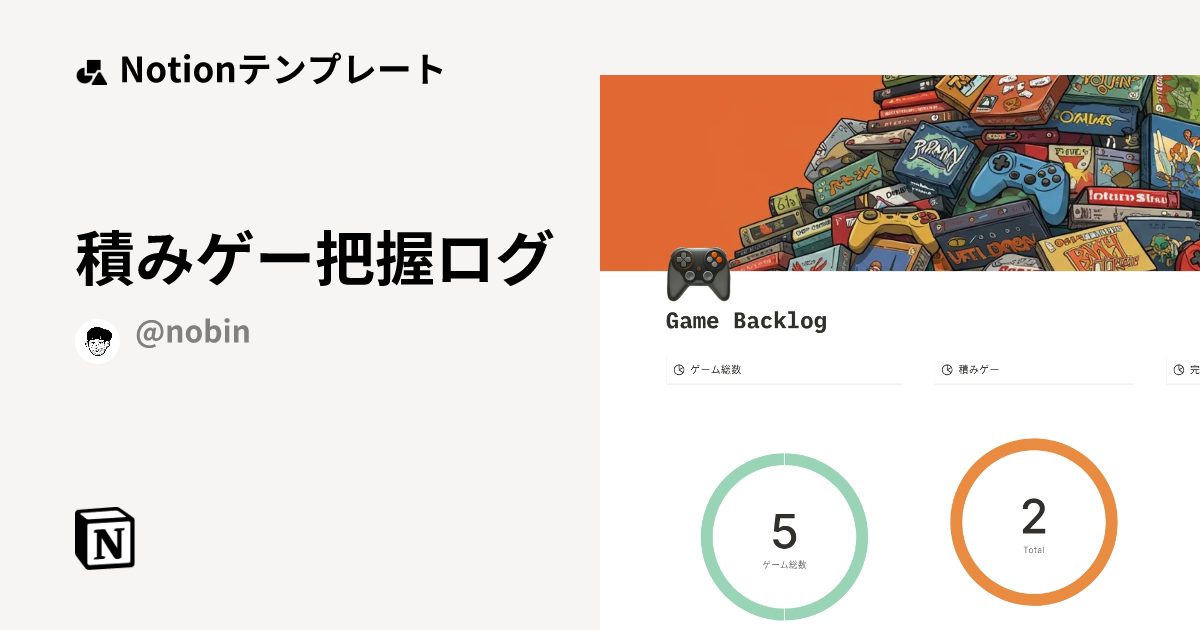Click the clock icon beside 積みゲー
Image resolution: width=1200 pixels, height=630 pixels.
[x=947, y=368]
